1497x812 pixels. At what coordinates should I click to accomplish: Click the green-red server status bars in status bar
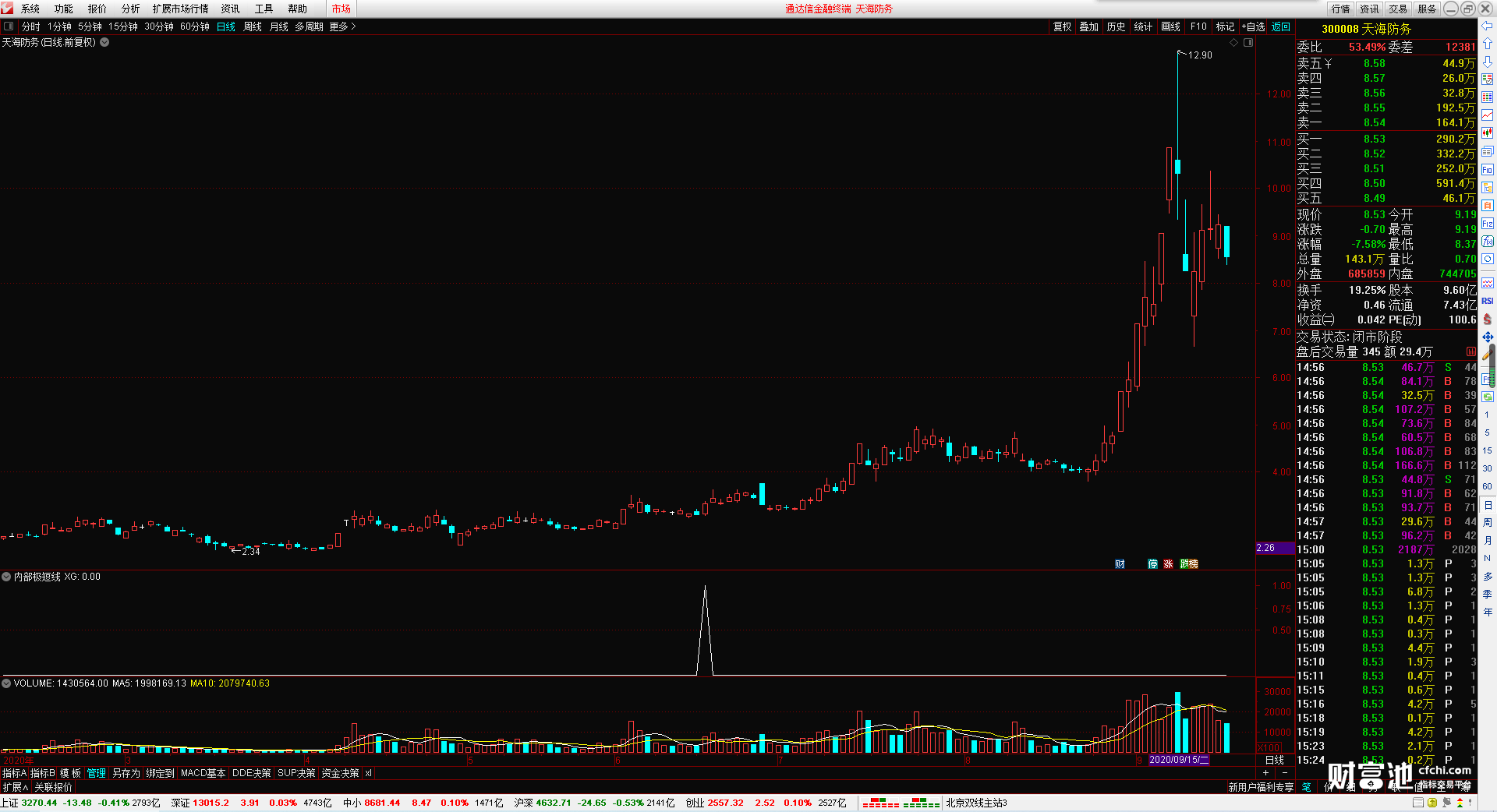click(901, 803)
